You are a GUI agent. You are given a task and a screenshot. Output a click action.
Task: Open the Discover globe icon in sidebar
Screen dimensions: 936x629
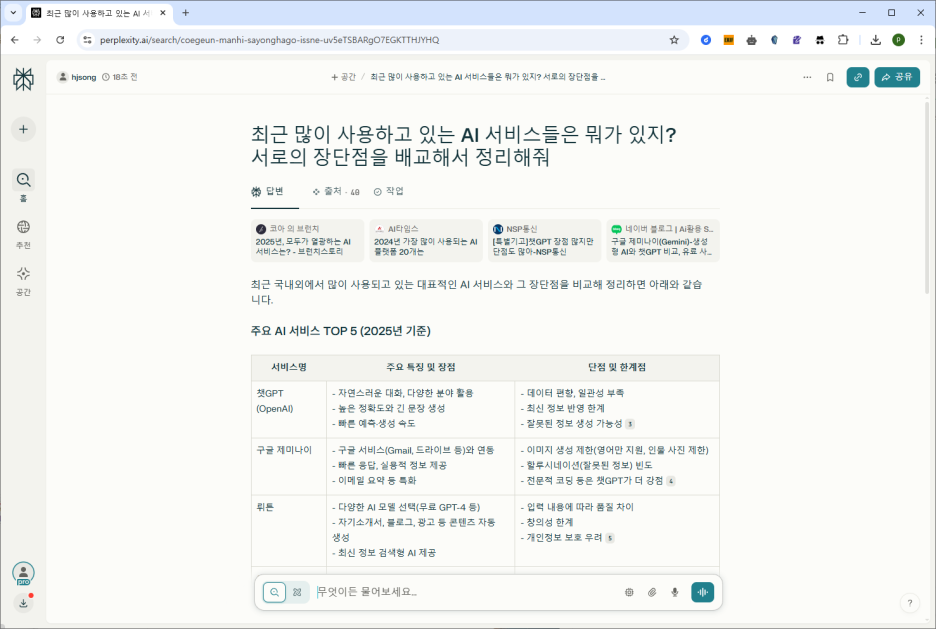[23, 227]
